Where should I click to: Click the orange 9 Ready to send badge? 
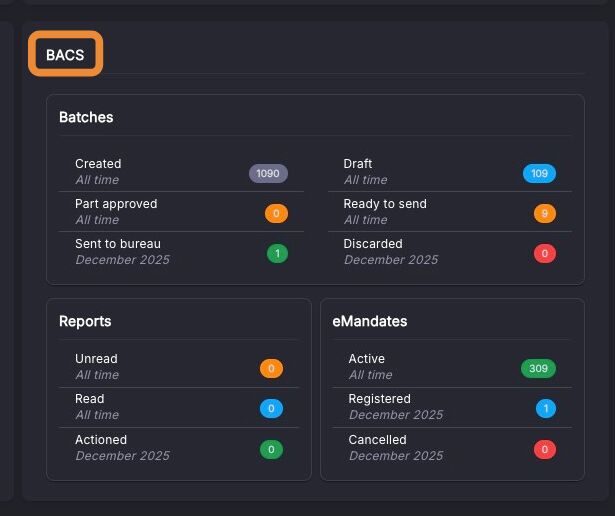[545, 213]
